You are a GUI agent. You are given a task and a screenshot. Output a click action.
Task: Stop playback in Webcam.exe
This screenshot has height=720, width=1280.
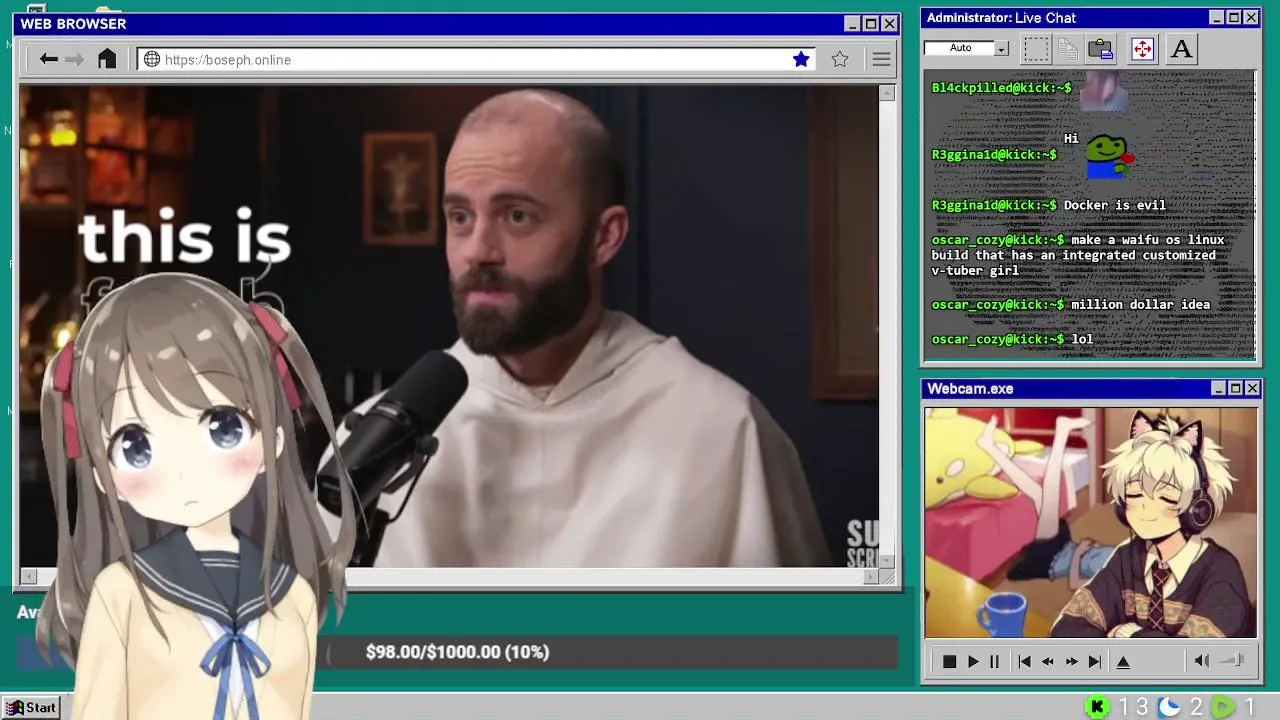pos(949,662)
